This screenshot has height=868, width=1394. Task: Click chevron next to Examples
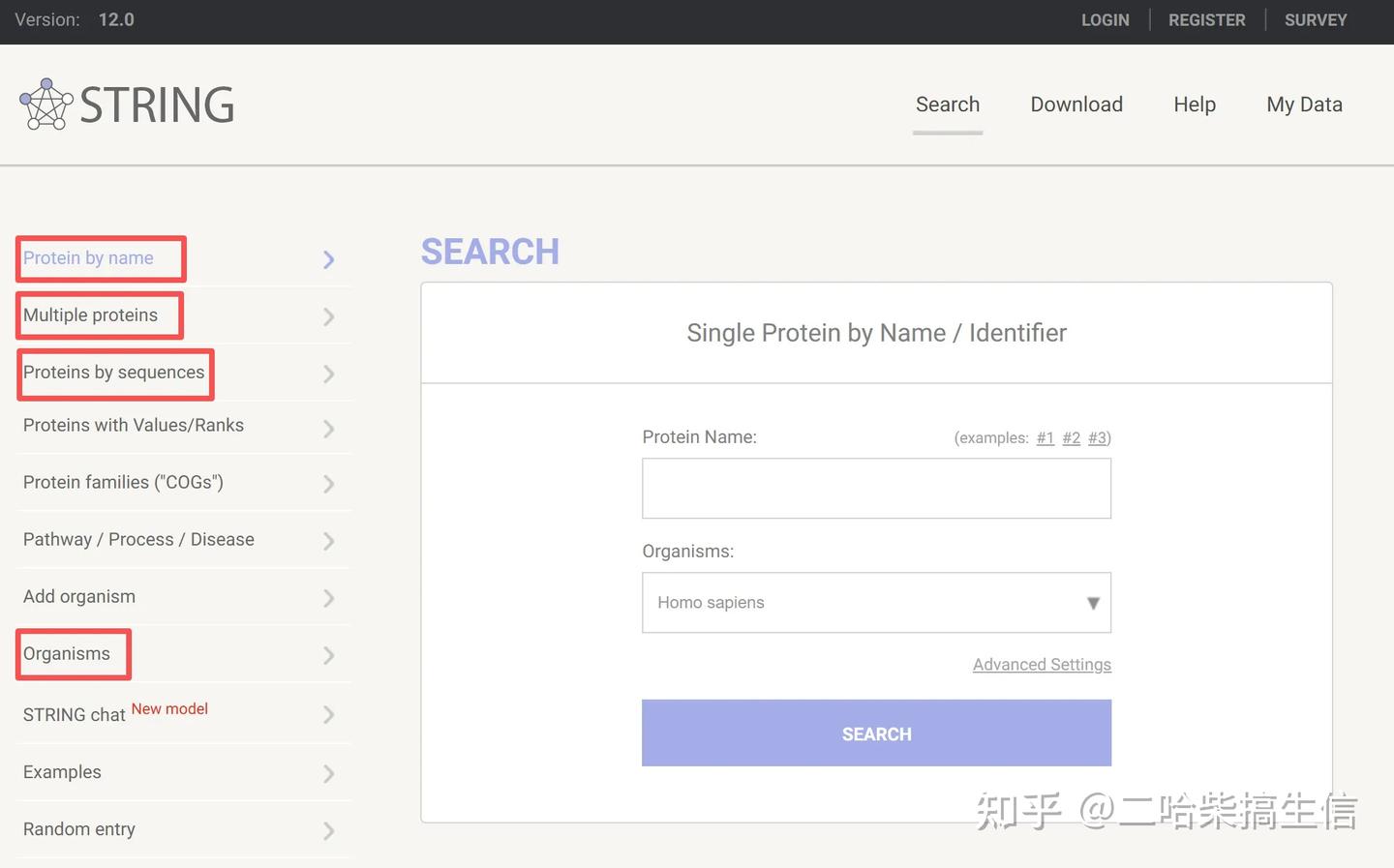pyautogui.click(x=329, y=773)
